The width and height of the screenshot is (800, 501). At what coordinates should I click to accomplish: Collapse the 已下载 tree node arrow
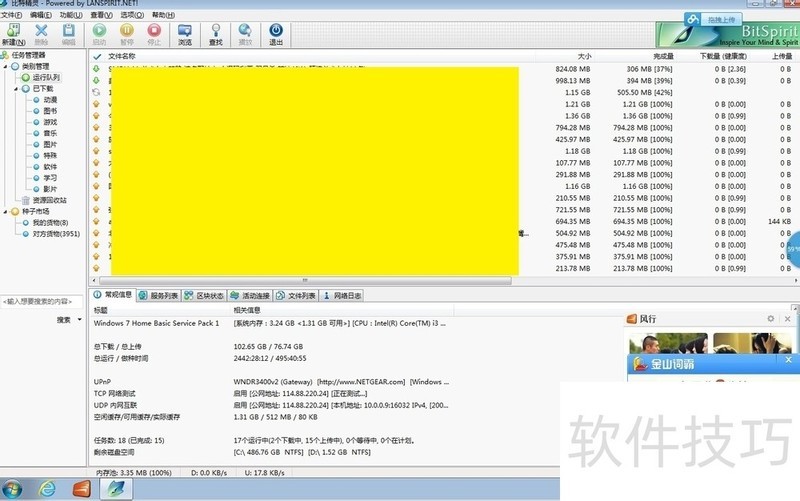16,89
